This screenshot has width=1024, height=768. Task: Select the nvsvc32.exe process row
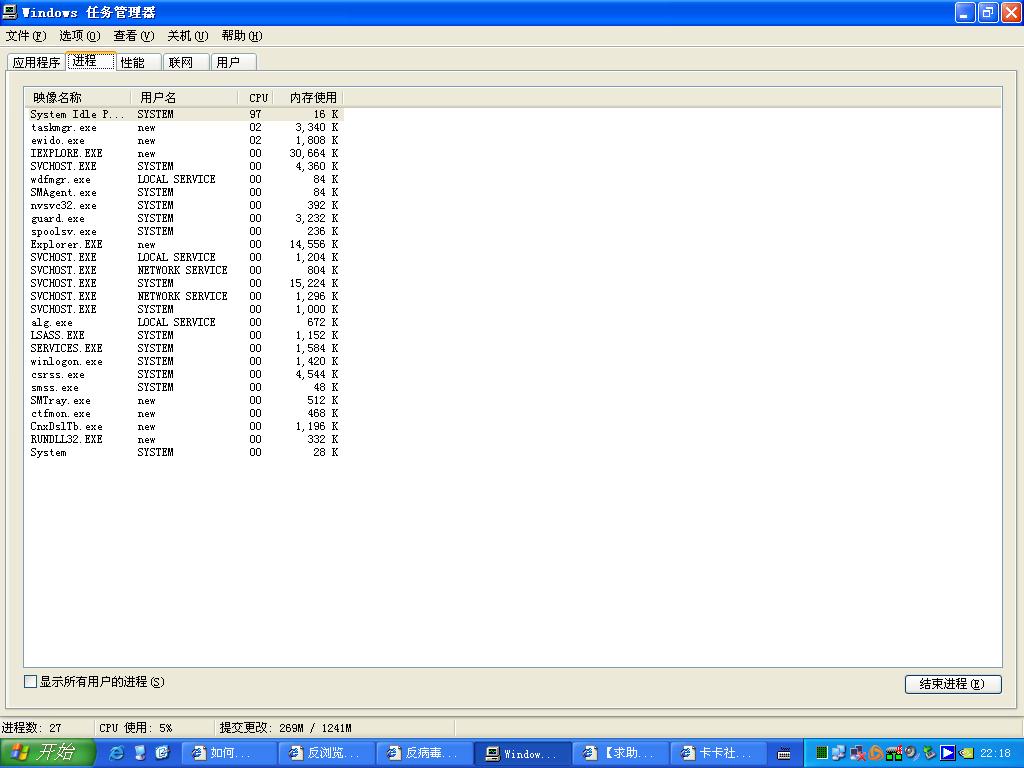[184, 206]
